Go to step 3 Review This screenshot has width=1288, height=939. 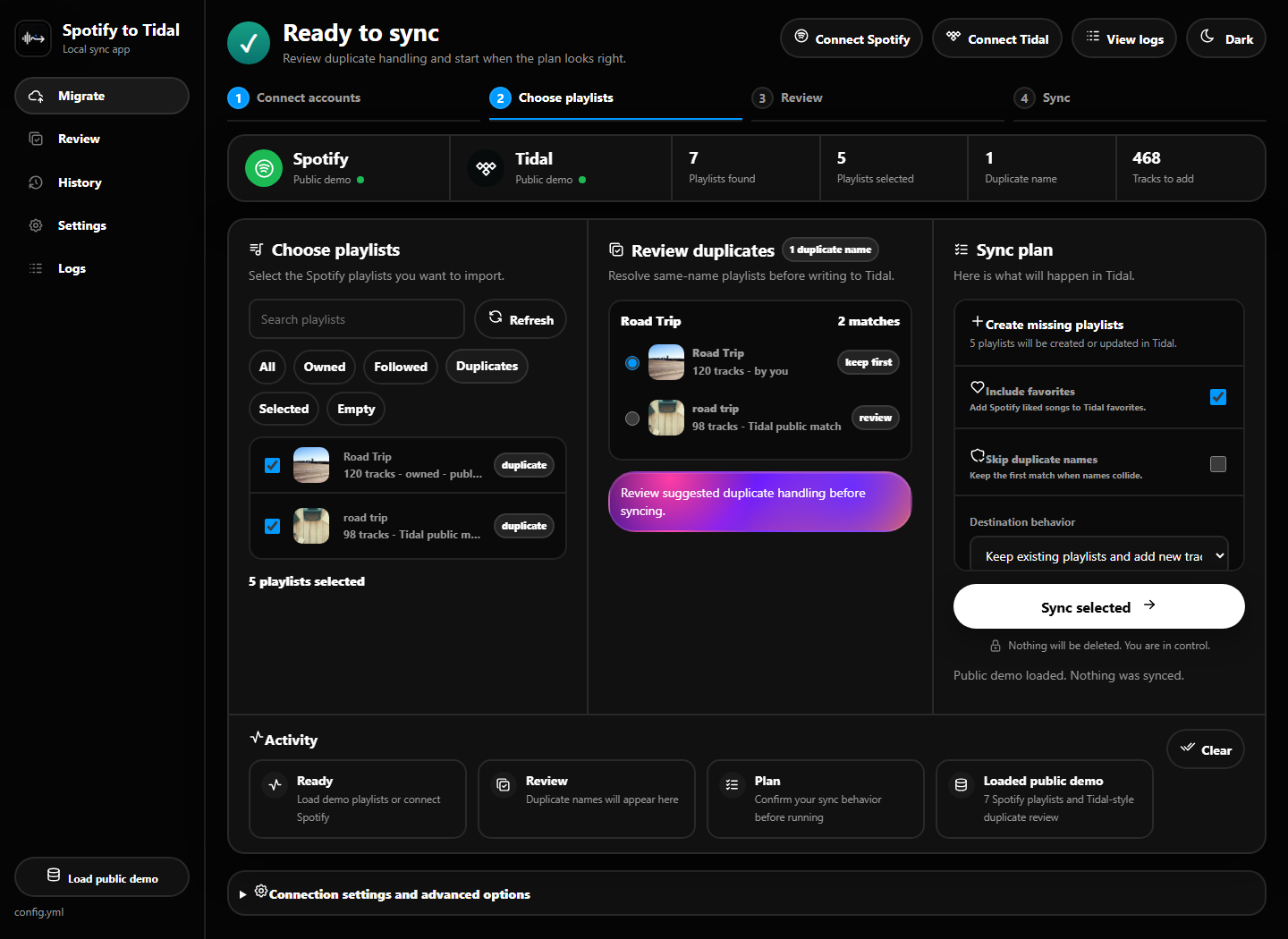click(x=877, y=98)
